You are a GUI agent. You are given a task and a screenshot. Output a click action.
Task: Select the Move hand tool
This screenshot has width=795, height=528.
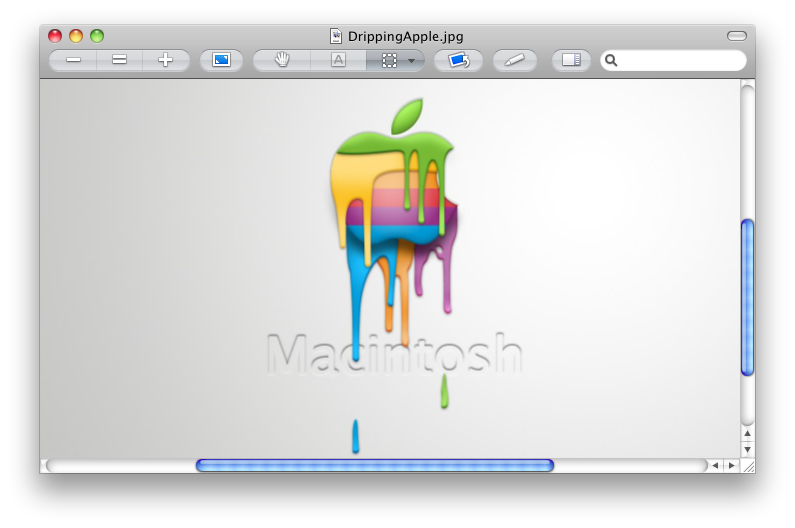click(282, 60)
